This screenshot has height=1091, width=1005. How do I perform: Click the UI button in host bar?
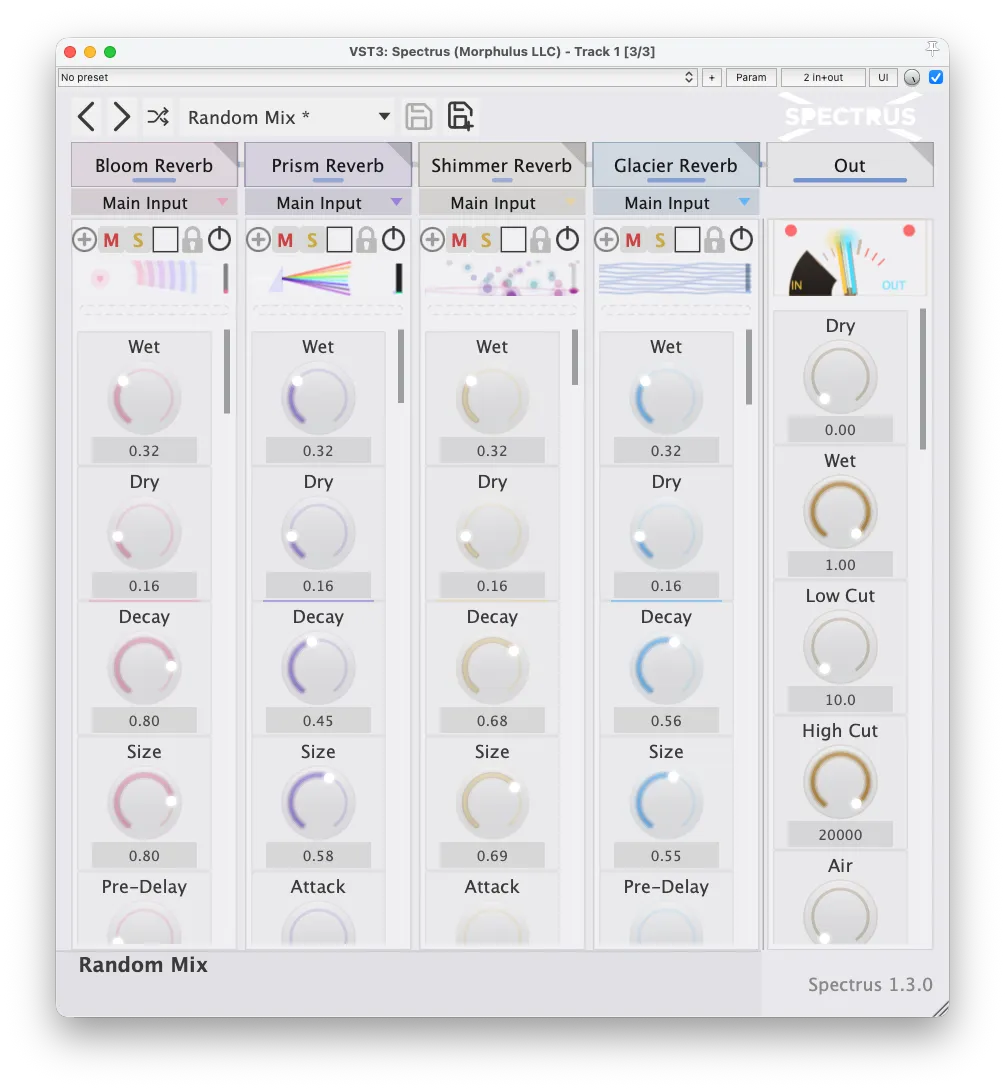[x=883, y=77]
